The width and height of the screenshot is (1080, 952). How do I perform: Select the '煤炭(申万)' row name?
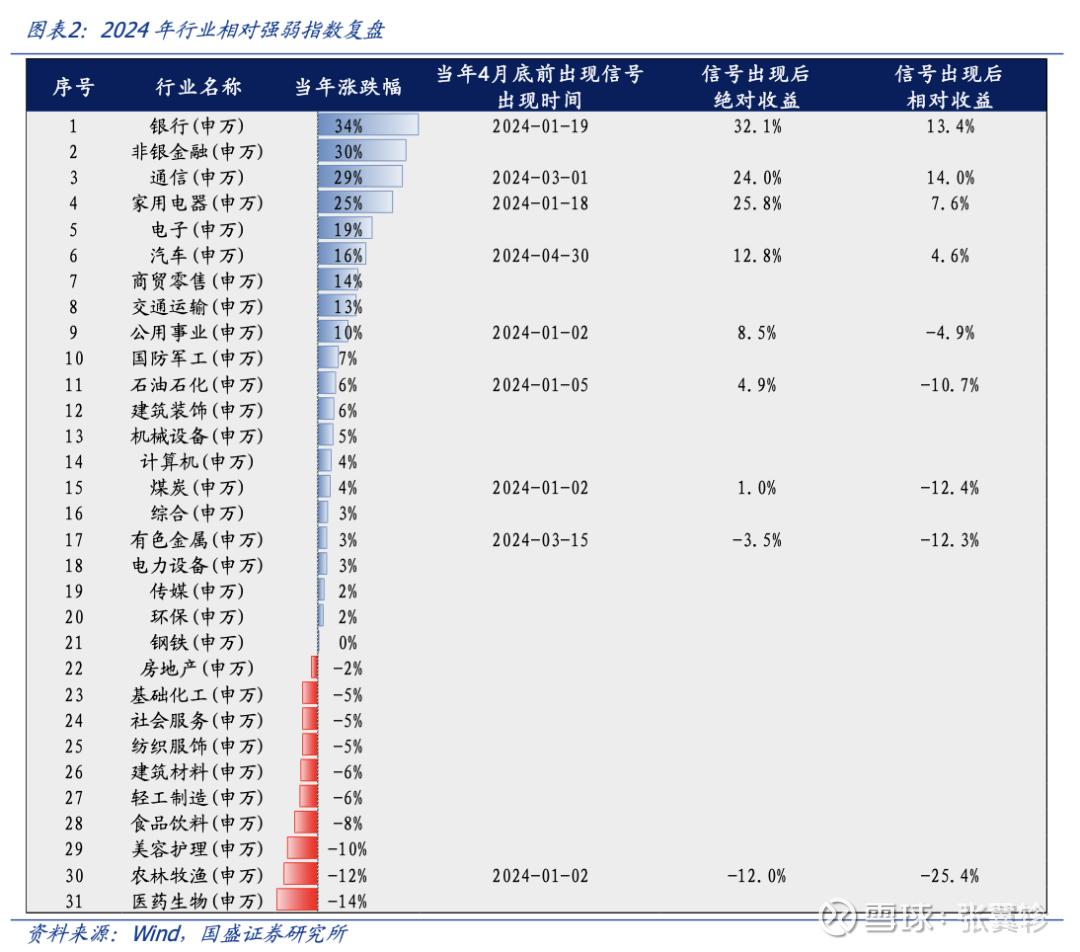197,488
